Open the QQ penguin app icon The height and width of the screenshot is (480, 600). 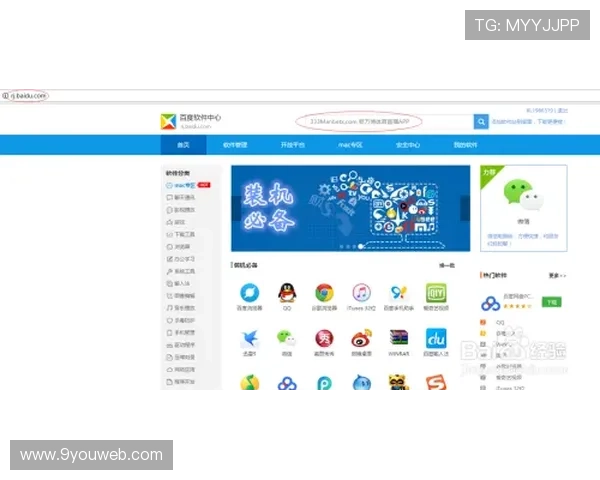pos(287,293)
